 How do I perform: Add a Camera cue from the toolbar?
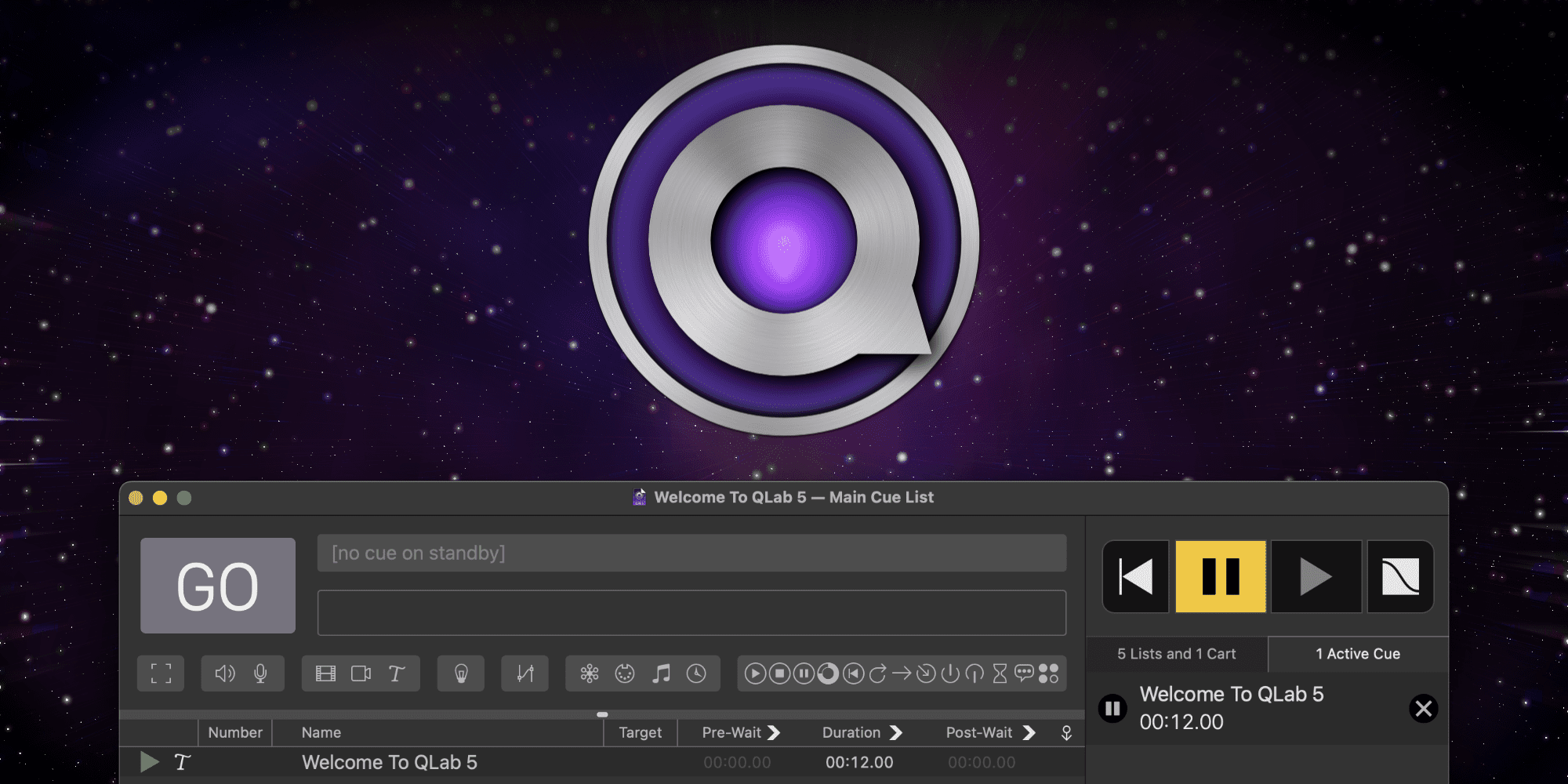click(361, 673)
